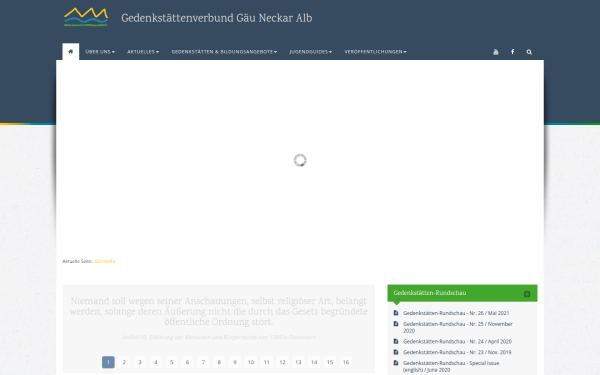Click document icon for Nr. 25 / November 2020

click(396, 324)
